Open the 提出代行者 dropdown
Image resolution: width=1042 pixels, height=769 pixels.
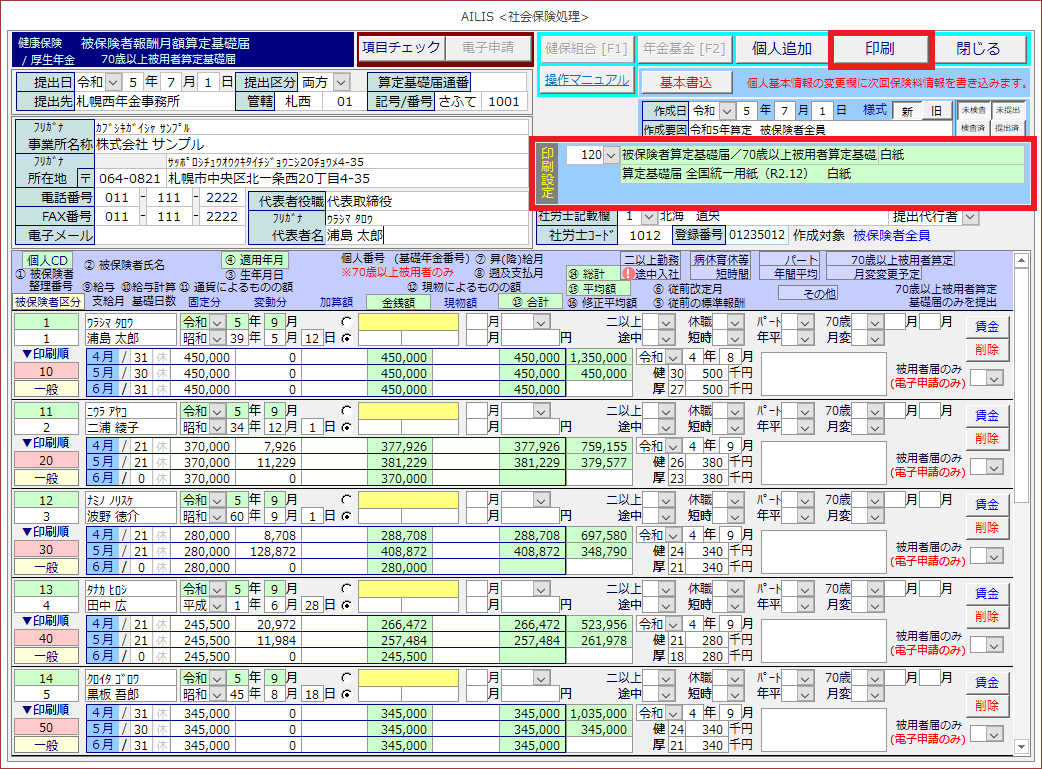point(970,216)
